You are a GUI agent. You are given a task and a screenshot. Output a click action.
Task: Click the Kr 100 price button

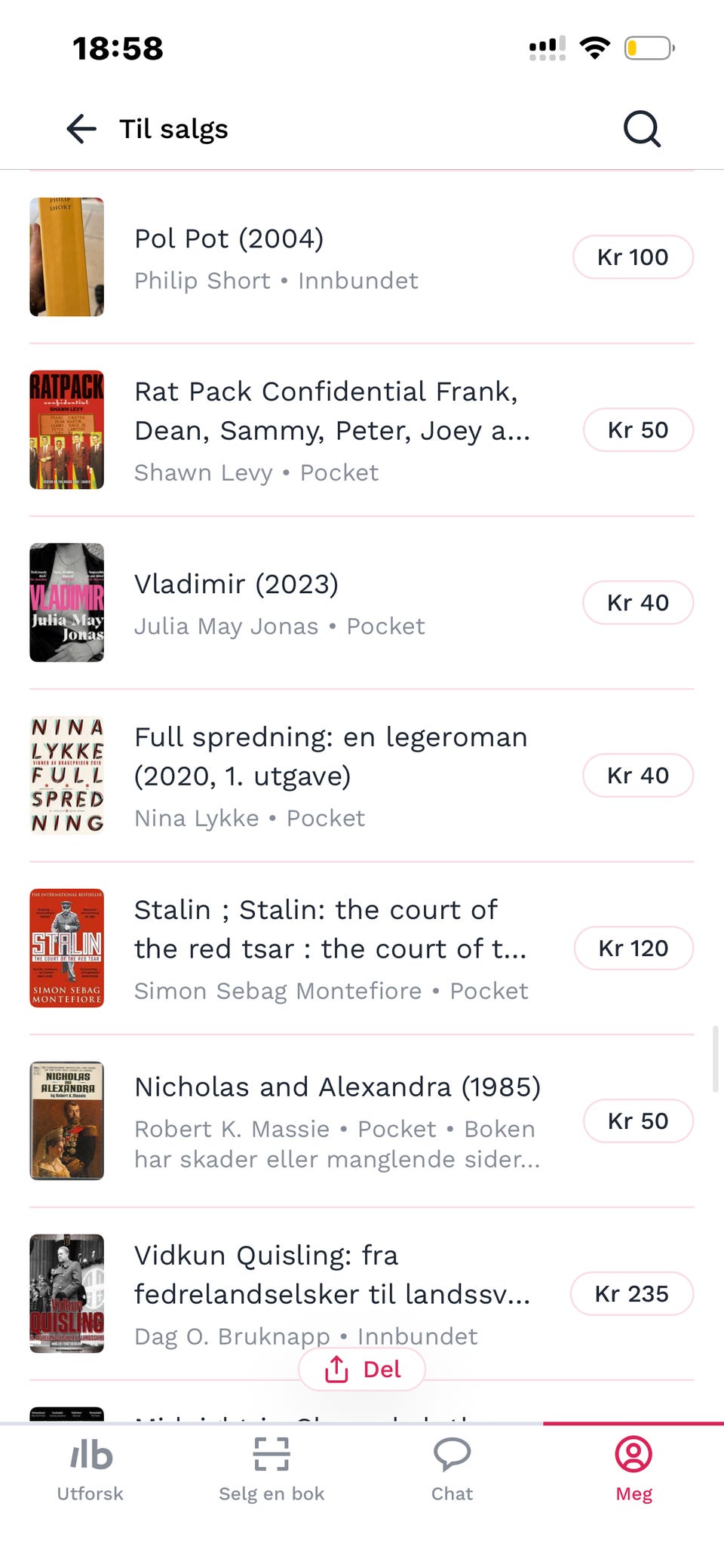[633, 257]
